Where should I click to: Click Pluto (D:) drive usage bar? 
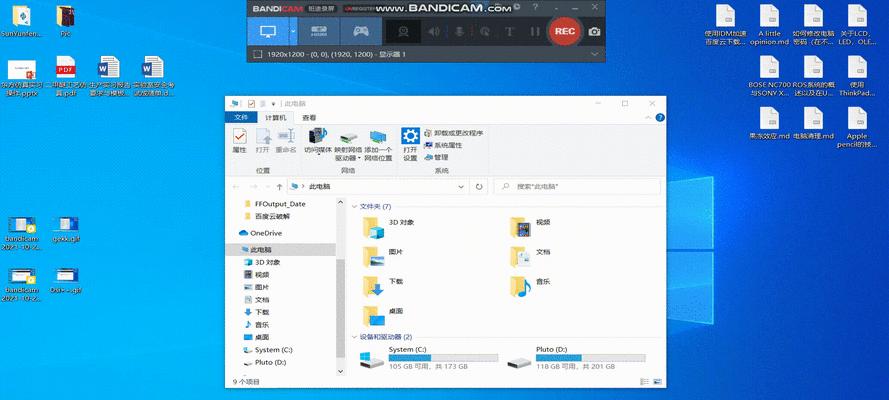point(590,358)
